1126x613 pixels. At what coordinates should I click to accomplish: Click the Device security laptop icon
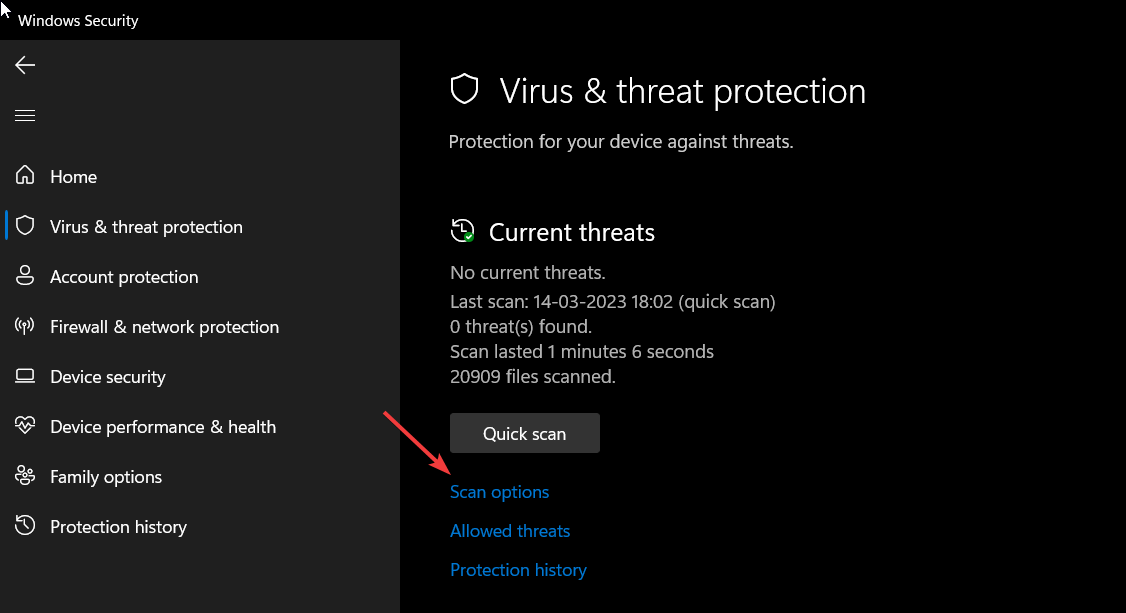(x=24, y=376)
